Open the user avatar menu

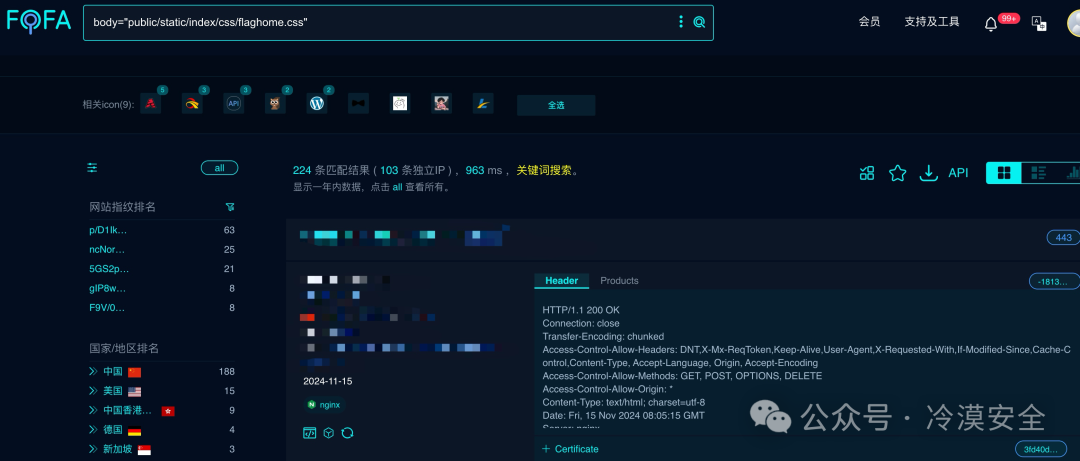click(1073, 23)
